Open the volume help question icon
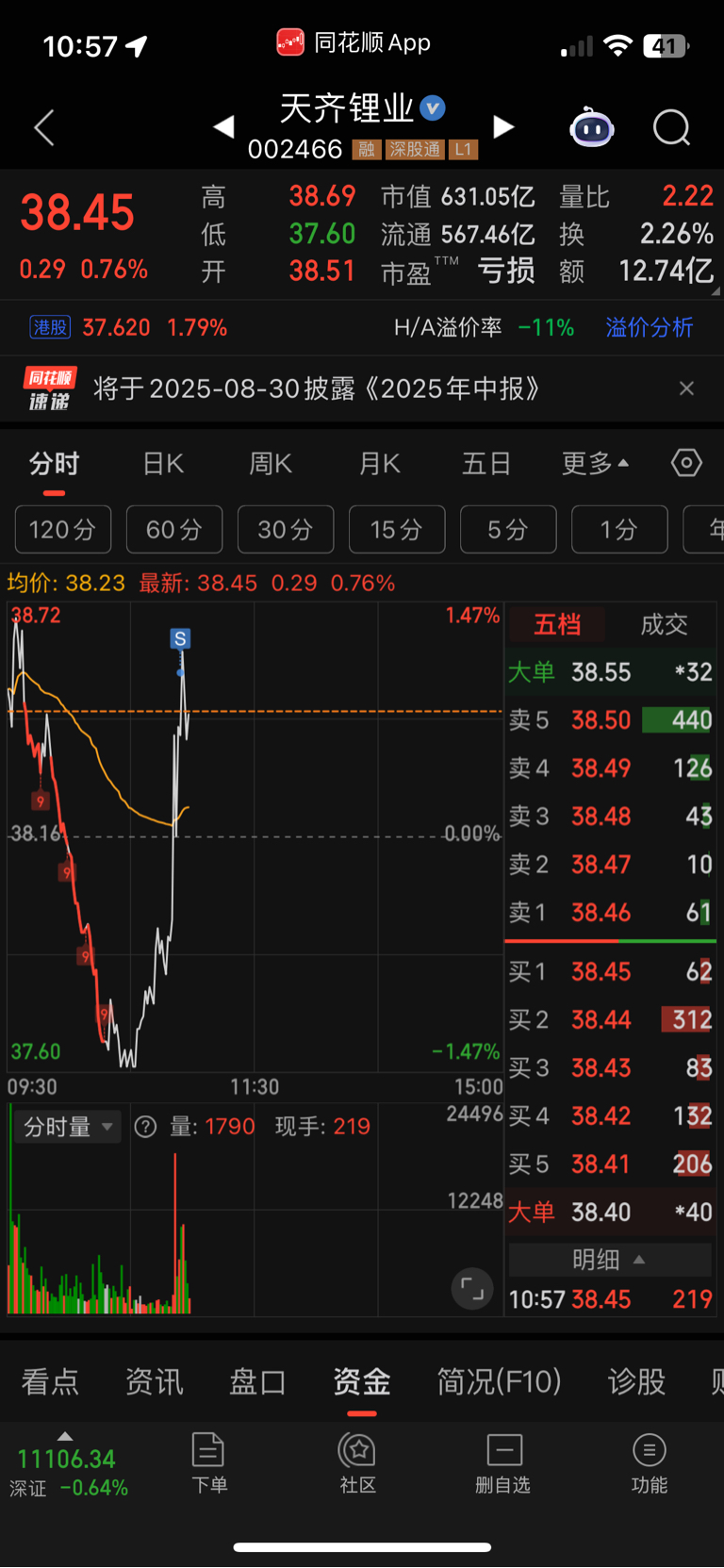 pyautogui.click(x=145, y=1127)
